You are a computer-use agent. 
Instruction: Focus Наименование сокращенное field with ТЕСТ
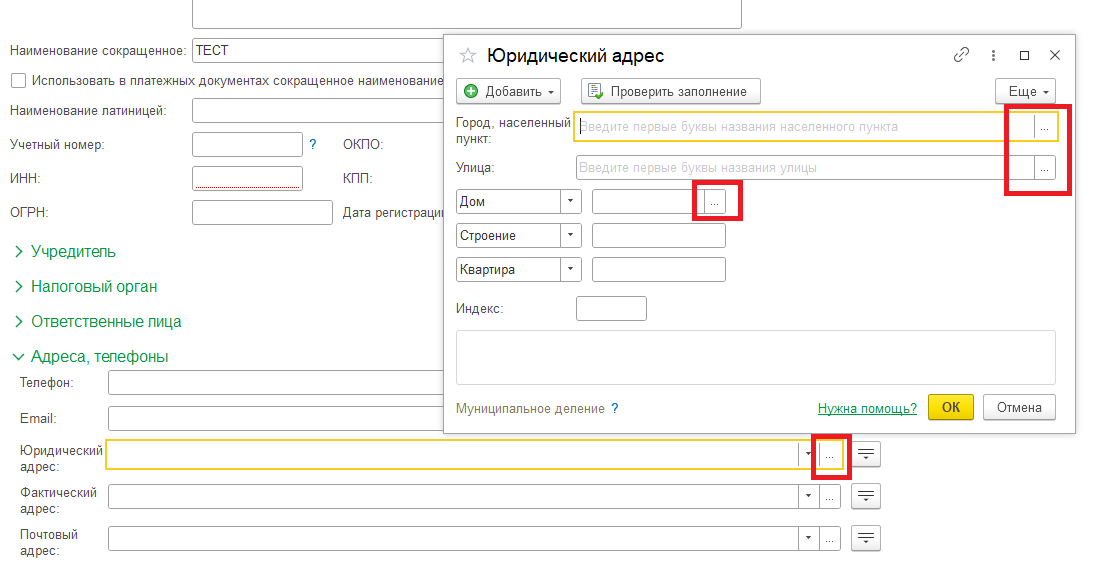318,50
